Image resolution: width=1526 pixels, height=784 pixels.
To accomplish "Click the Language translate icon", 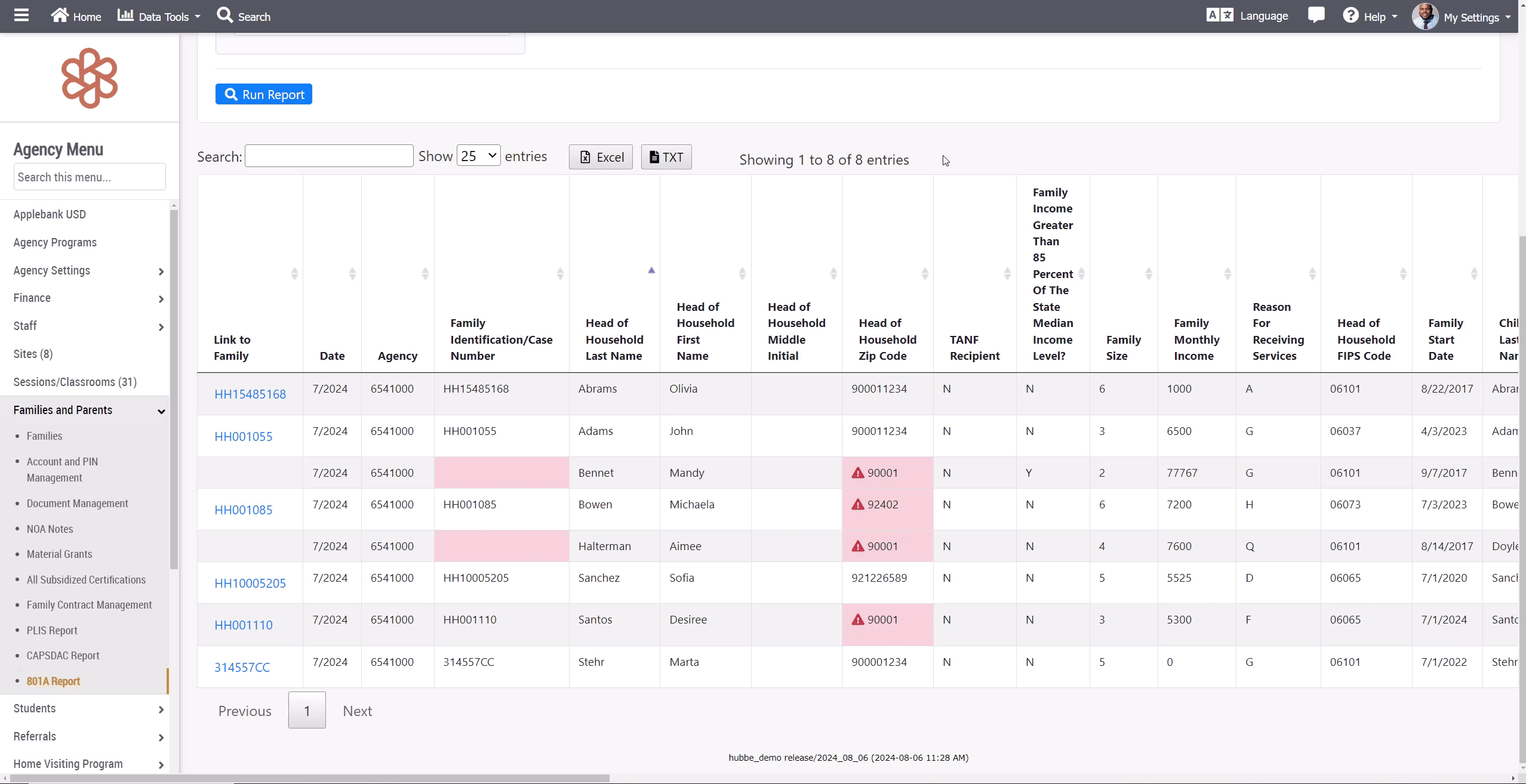I will point(1219,16).
